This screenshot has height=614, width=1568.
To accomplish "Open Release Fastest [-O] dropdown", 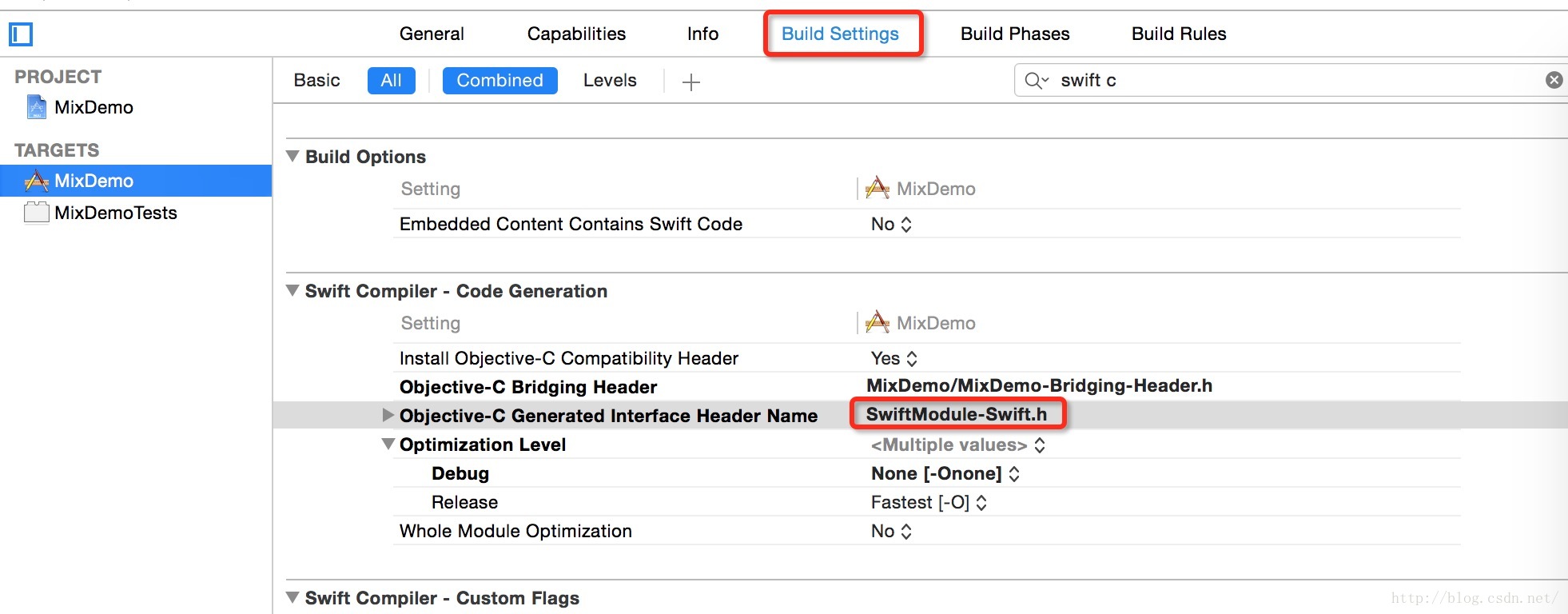I will coord(929,502).
